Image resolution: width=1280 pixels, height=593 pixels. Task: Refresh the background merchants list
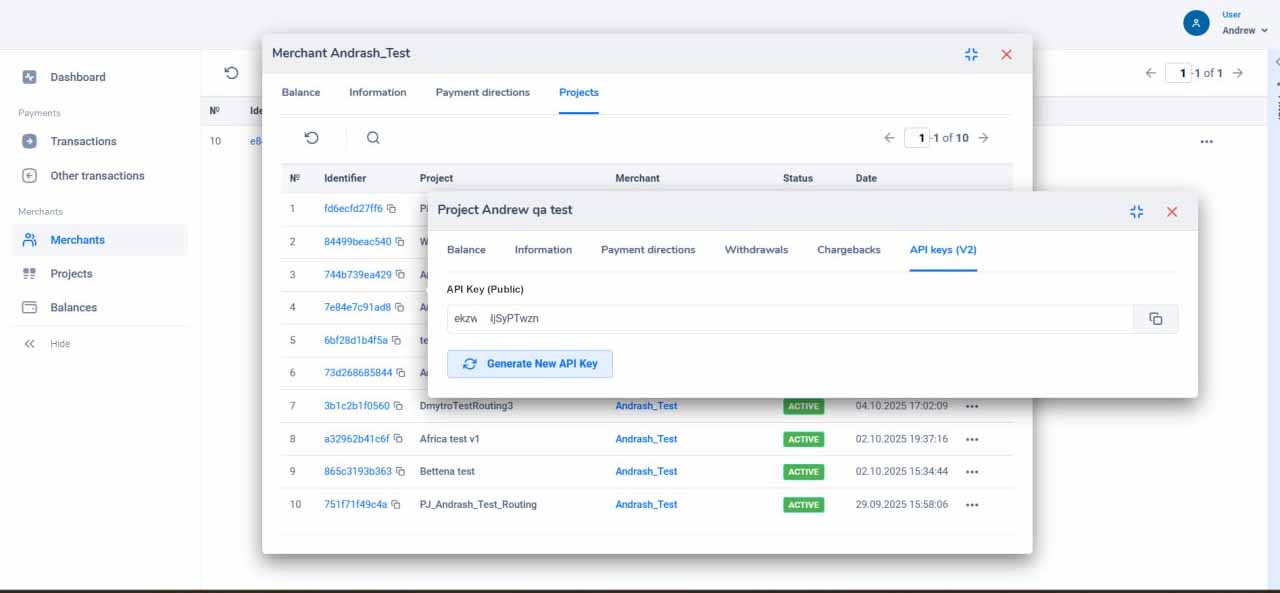(232, 73)
